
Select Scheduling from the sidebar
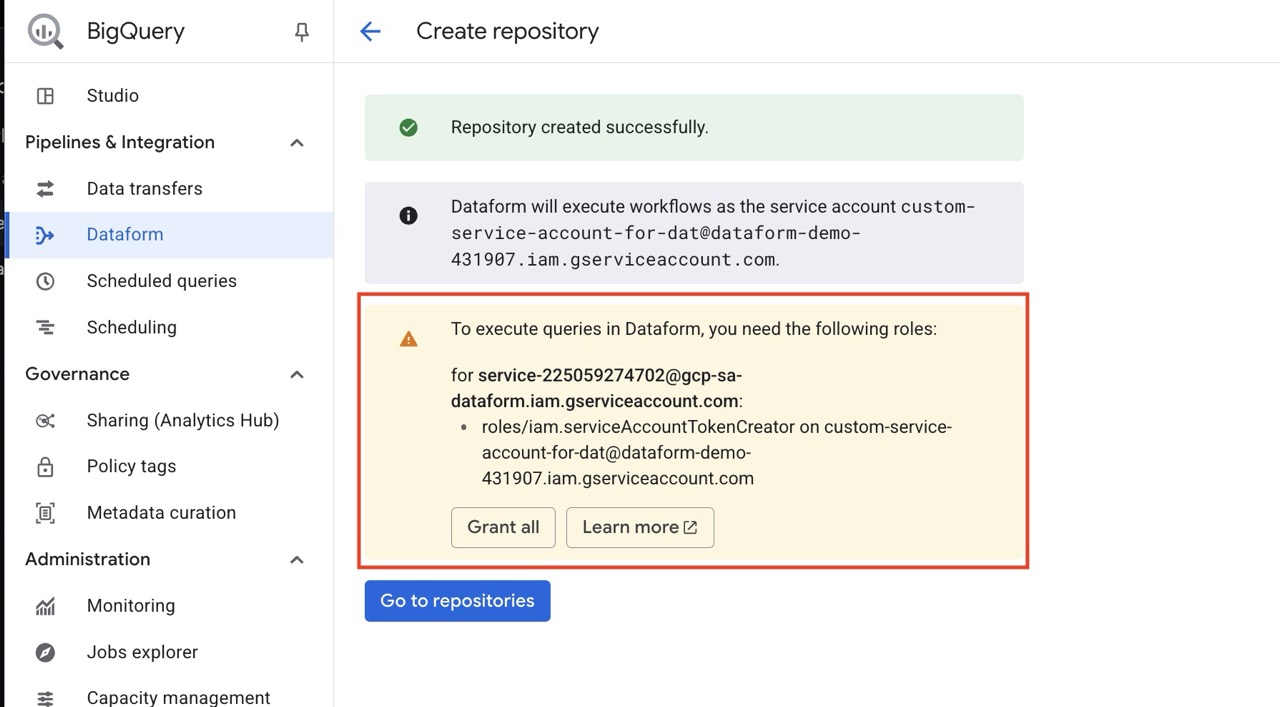[131, 328]
